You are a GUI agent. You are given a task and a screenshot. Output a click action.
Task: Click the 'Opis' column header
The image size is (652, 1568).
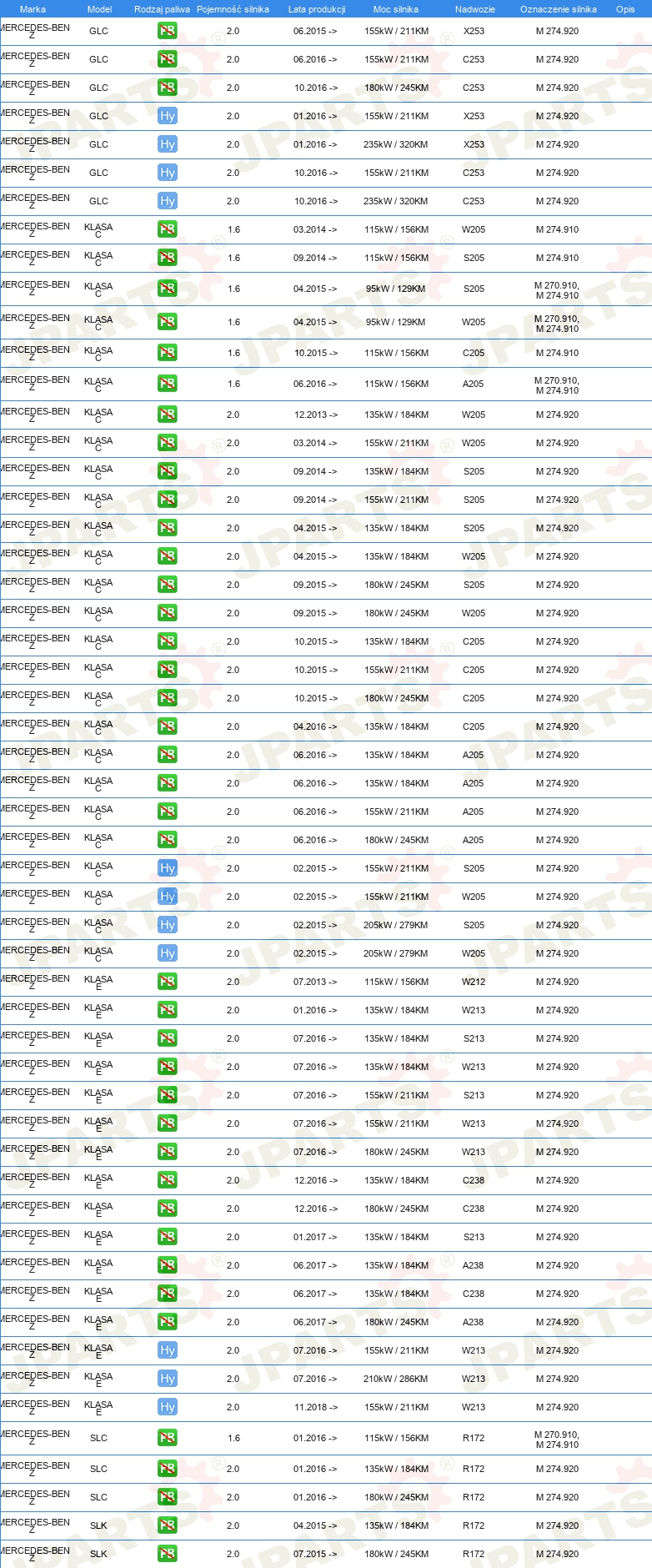coord(625,9)
